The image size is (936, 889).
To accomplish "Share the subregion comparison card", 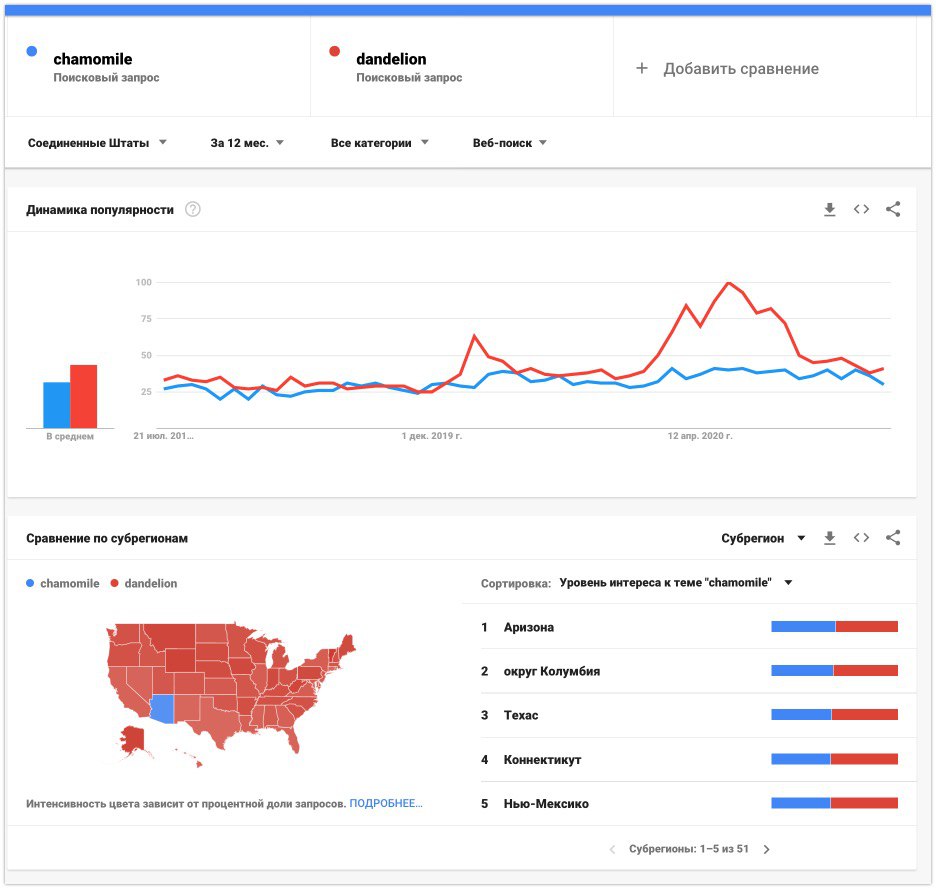I will (x=892, y=537).
